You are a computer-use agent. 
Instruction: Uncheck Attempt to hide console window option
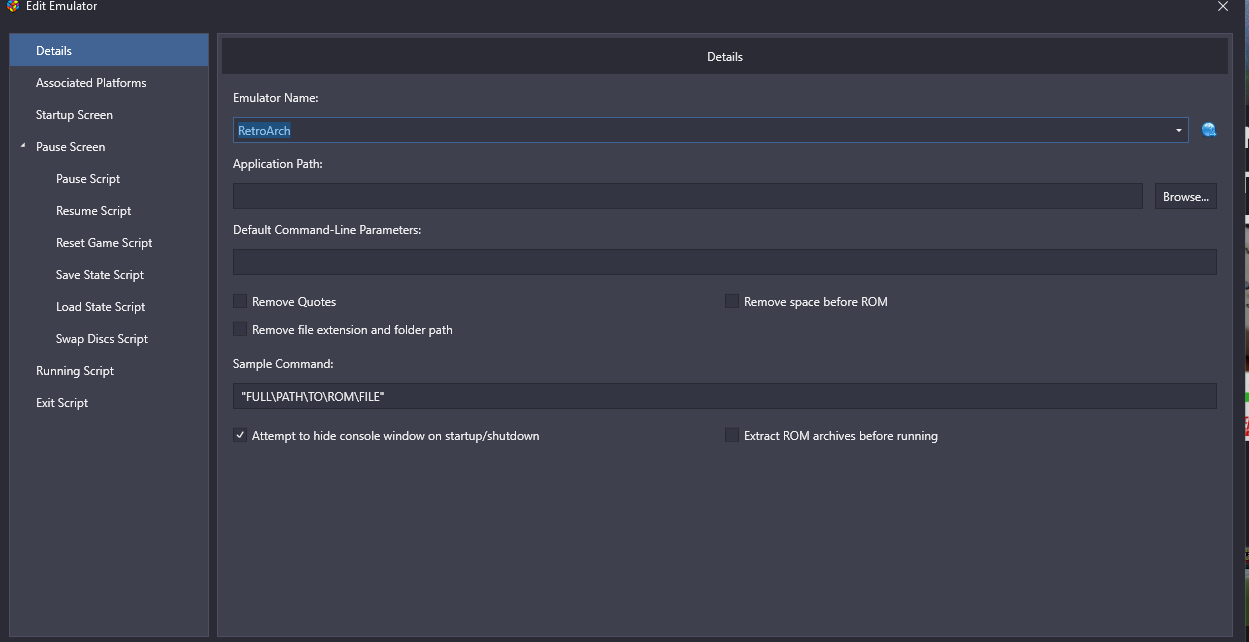[240, 435]
